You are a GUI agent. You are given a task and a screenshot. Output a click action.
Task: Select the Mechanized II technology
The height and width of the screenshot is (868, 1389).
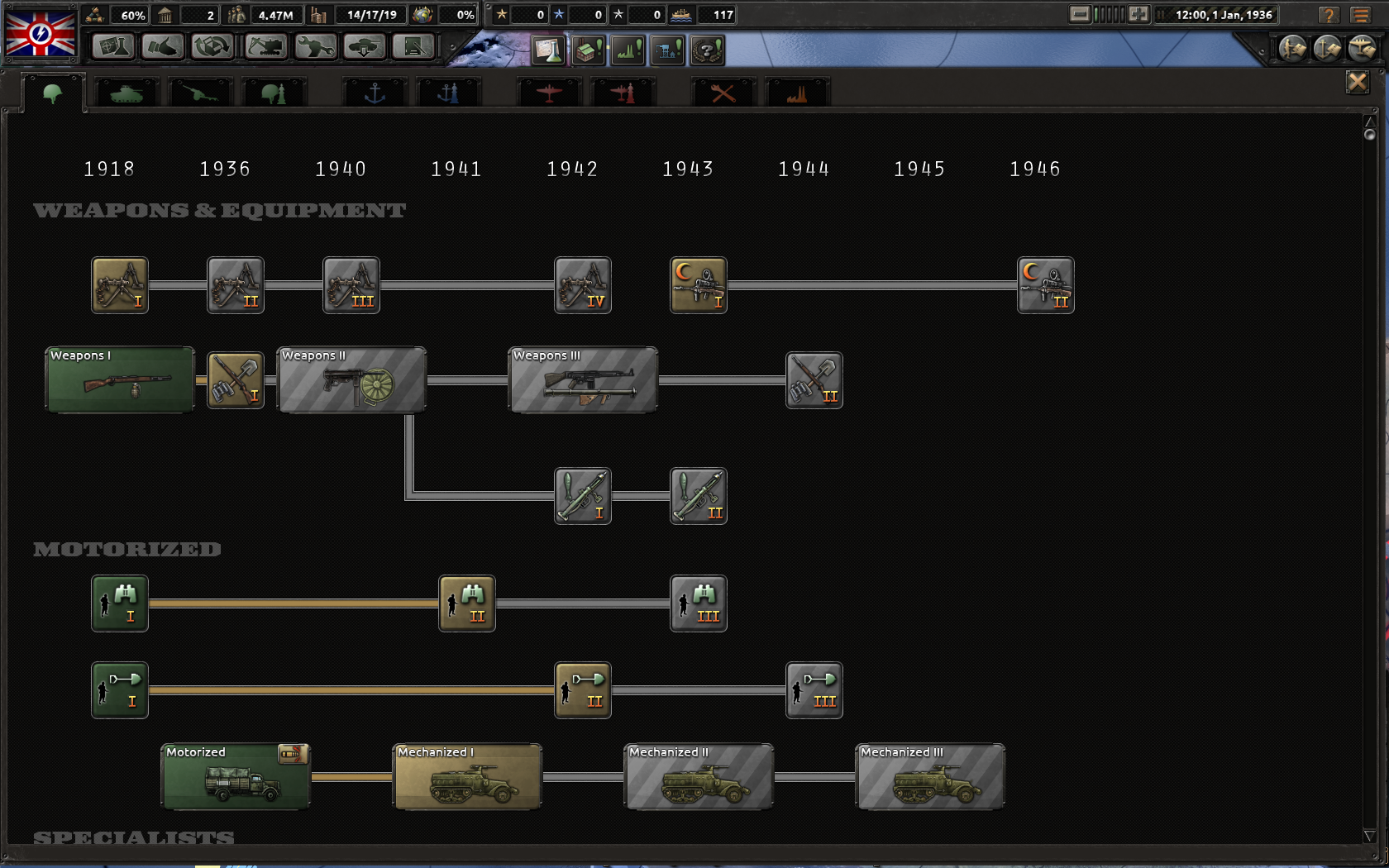pyautogui.click(x=699, y=776)
